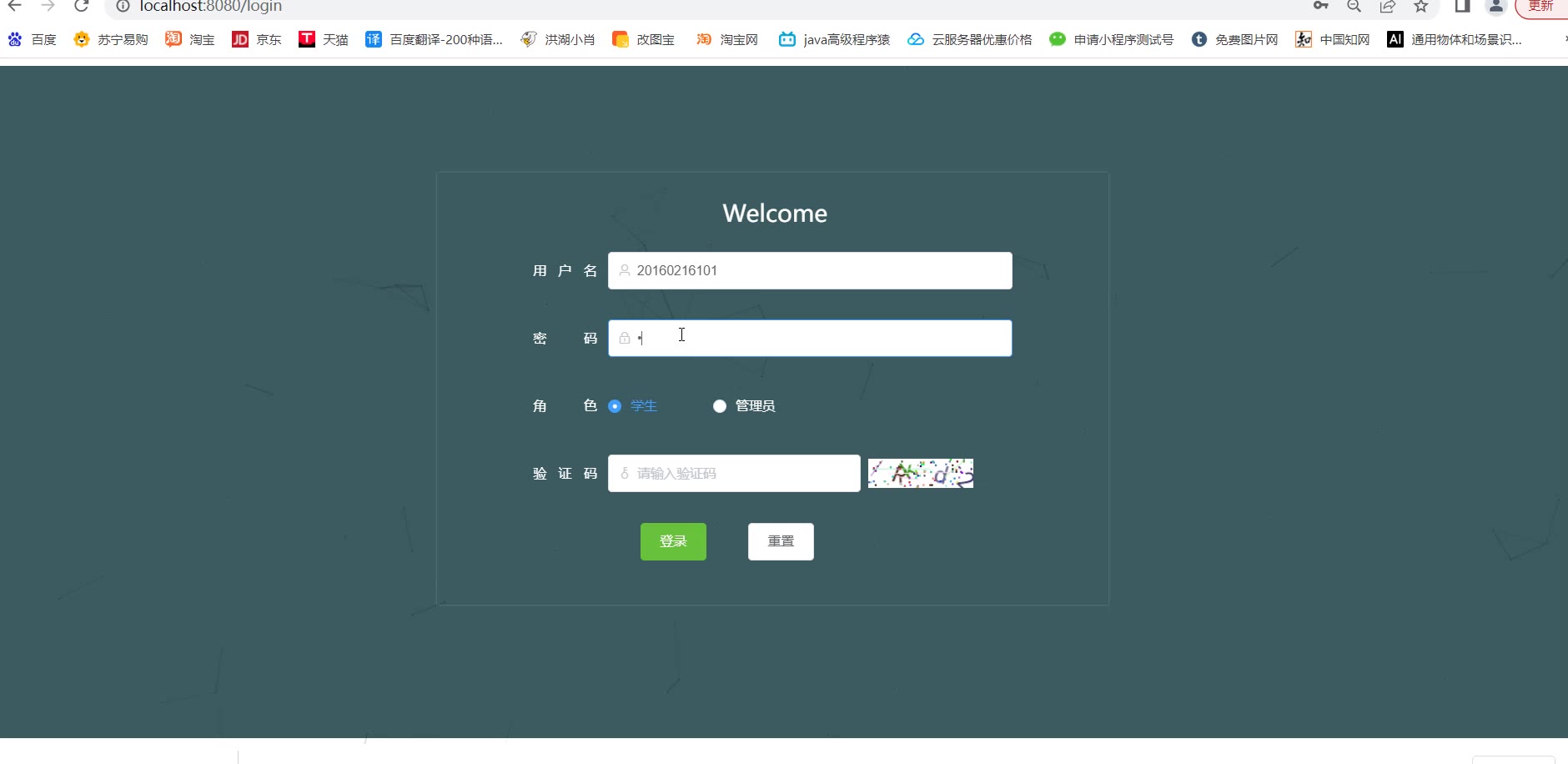Reload the page with refresh icon
The image size is (1568, 764).
coord(81,6)
